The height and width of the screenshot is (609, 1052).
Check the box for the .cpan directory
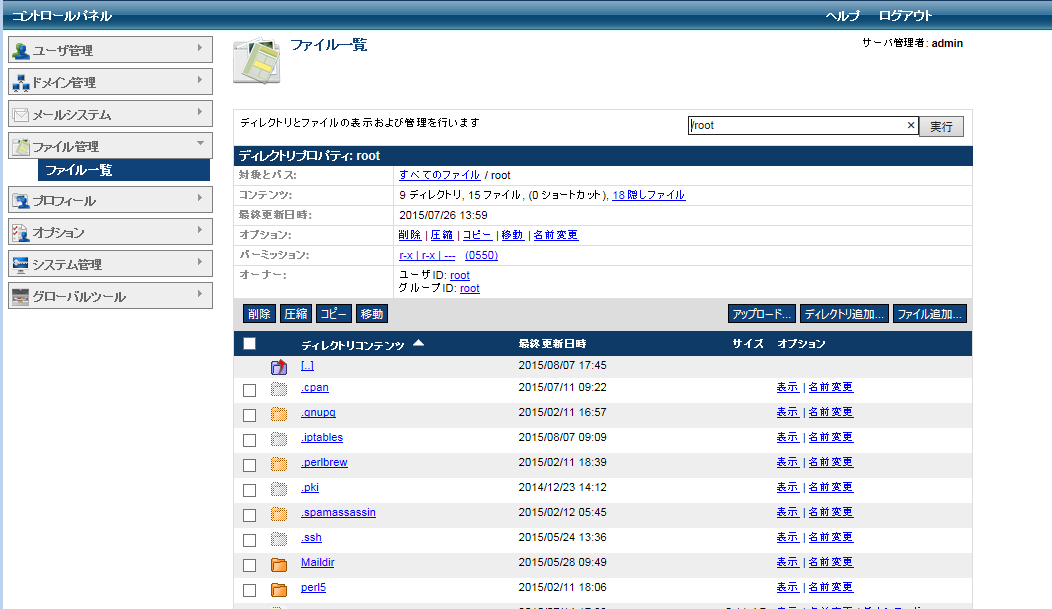tap(250, 390)
